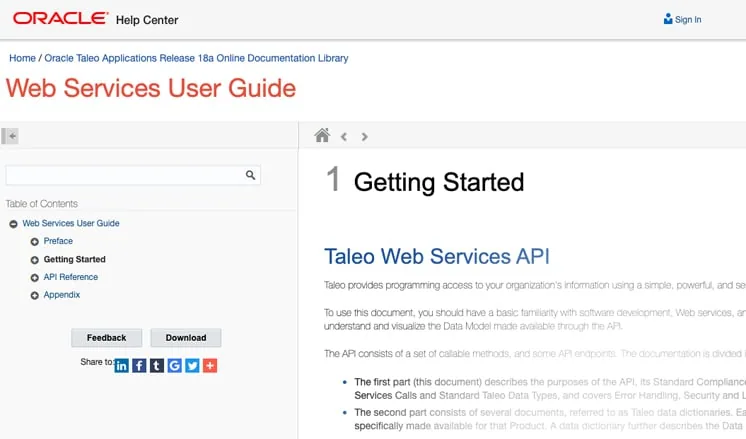Viewport: 746px width, 439px height.
Task: Click the Taleo Web Services API heading
Action: (x=437, y=256)
